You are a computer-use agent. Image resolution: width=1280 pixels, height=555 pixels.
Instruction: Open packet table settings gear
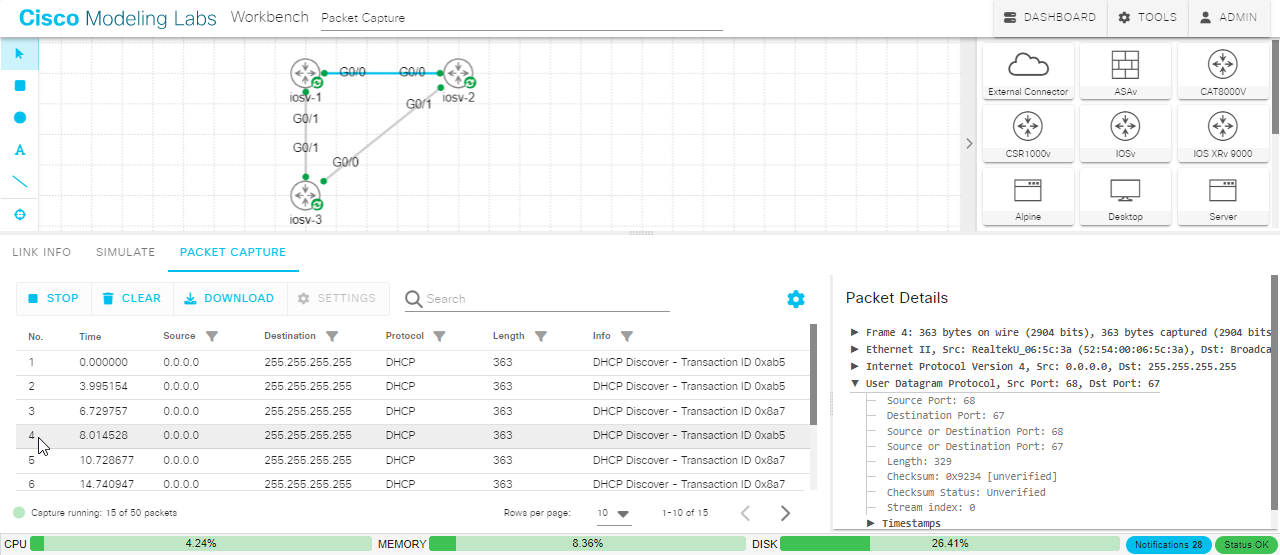[x=796, y=299]
